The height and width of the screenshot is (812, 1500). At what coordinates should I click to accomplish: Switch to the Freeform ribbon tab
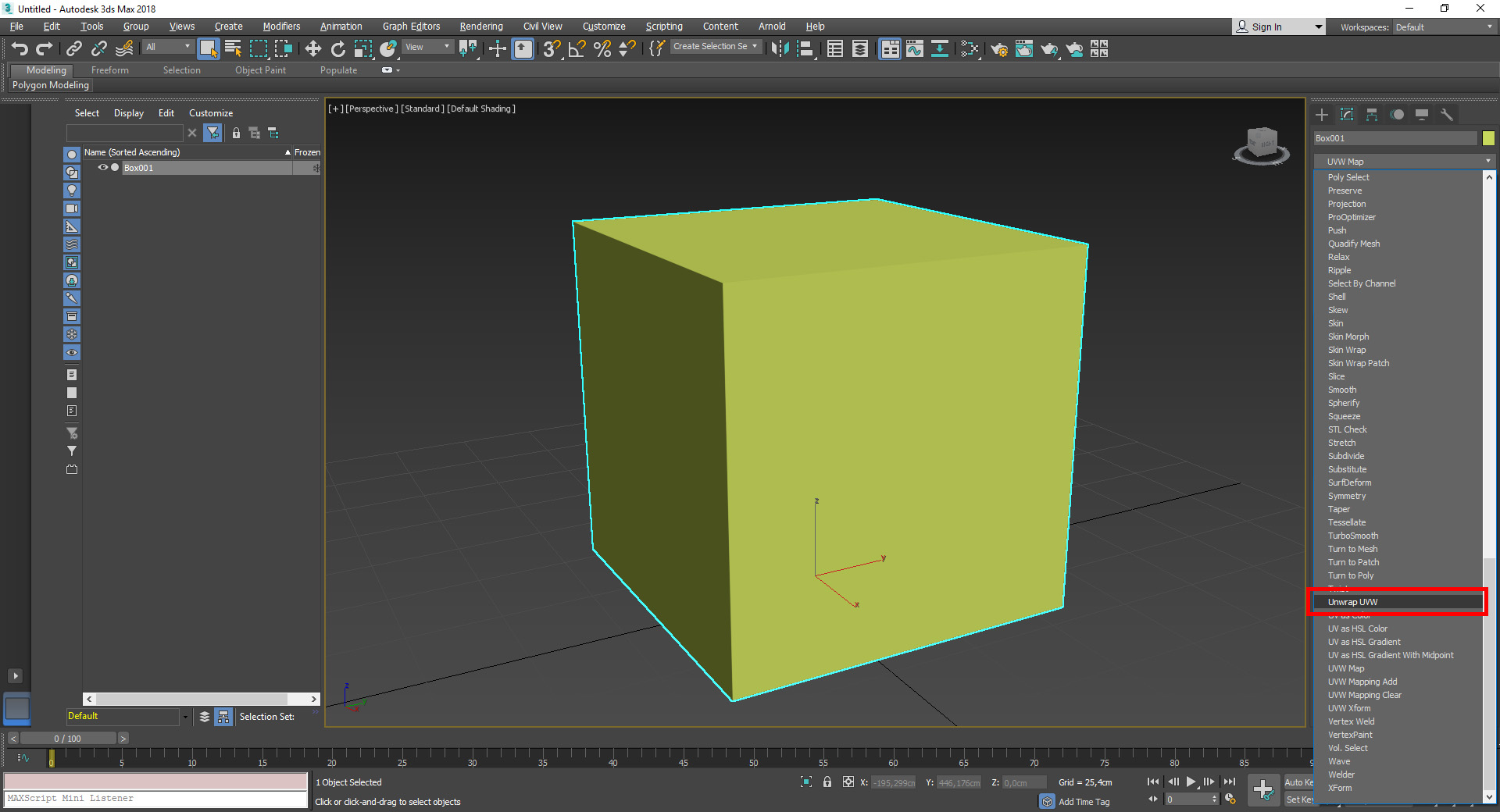(x=109, y=70)
